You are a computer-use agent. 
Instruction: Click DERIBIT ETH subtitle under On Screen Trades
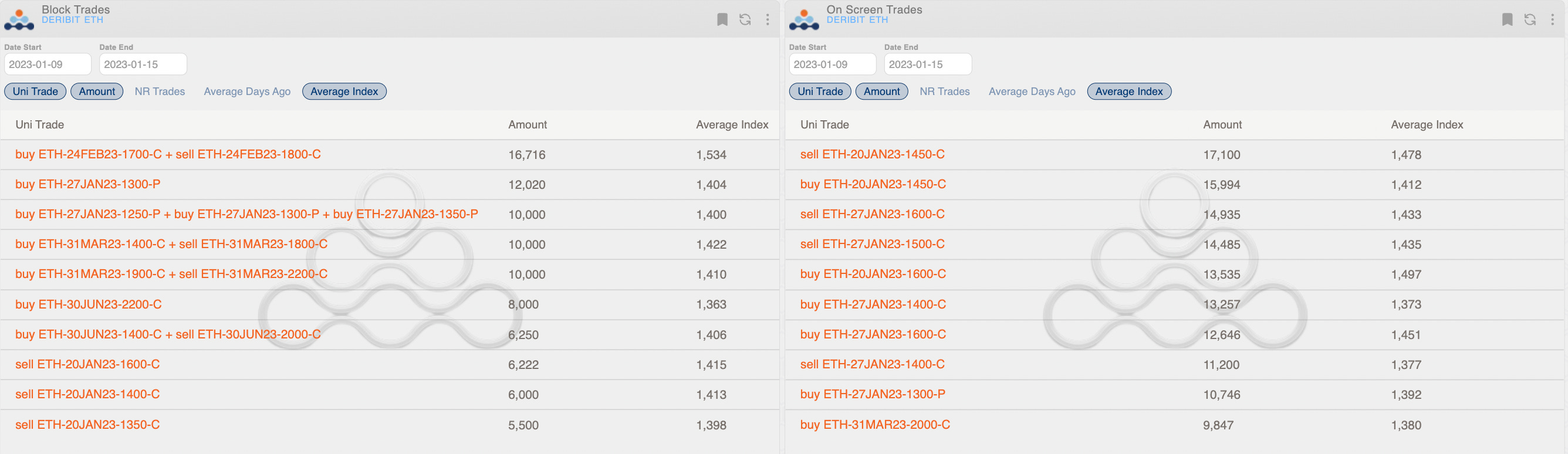(x=857, y=20)
